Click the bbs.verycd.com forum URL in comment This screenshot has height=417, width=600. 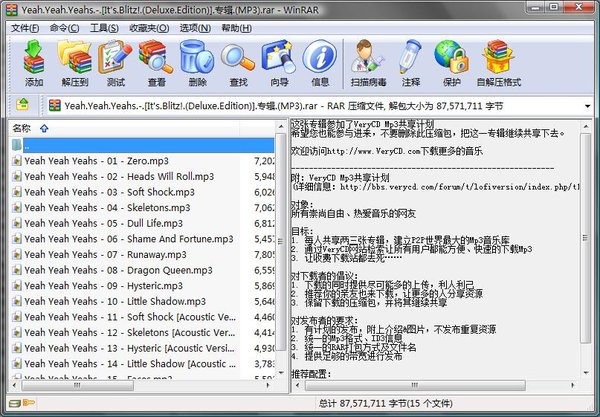[460, 187]
